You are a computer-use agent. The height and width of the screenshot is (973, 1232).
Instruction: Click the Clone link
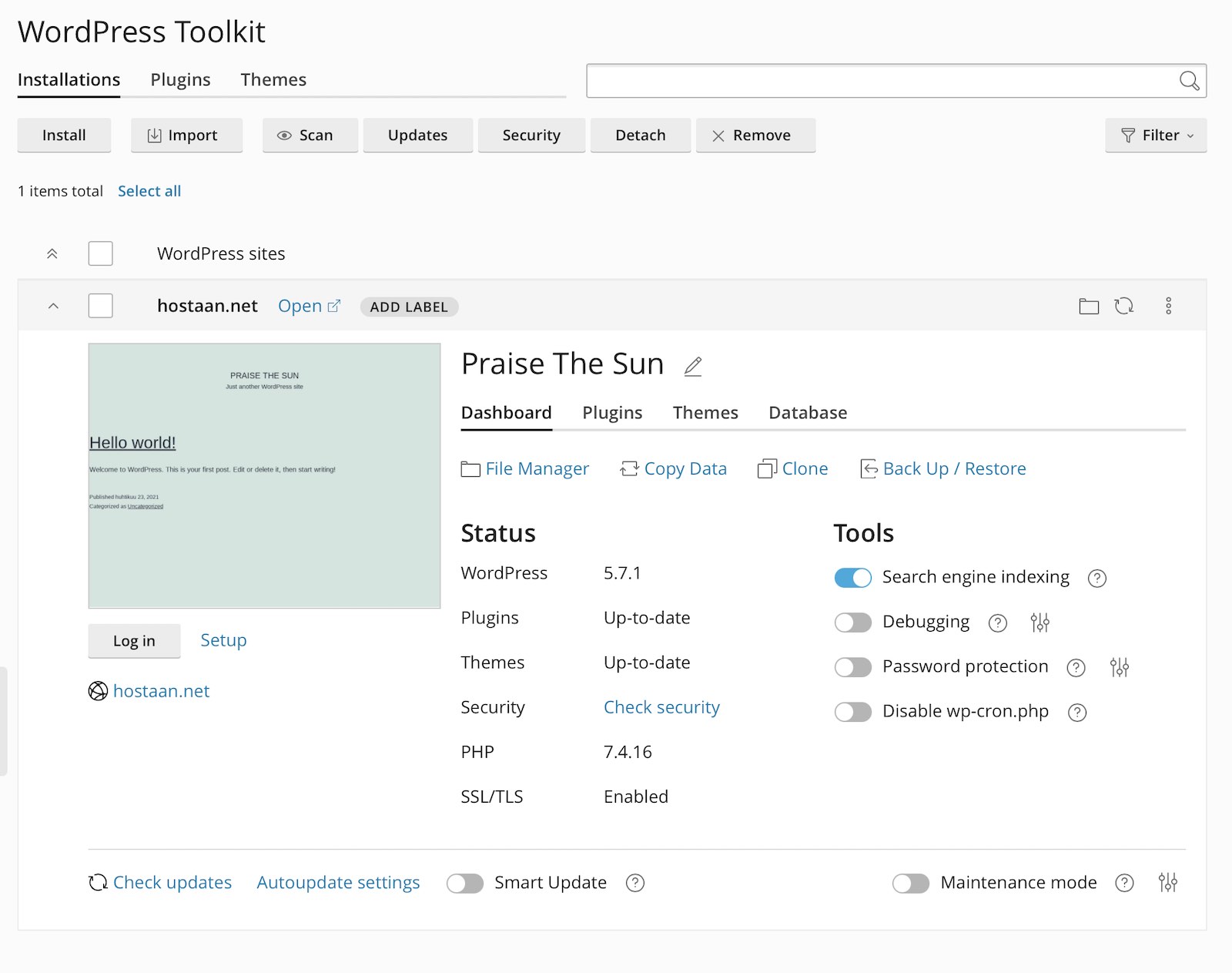click(x=805, y=468)
